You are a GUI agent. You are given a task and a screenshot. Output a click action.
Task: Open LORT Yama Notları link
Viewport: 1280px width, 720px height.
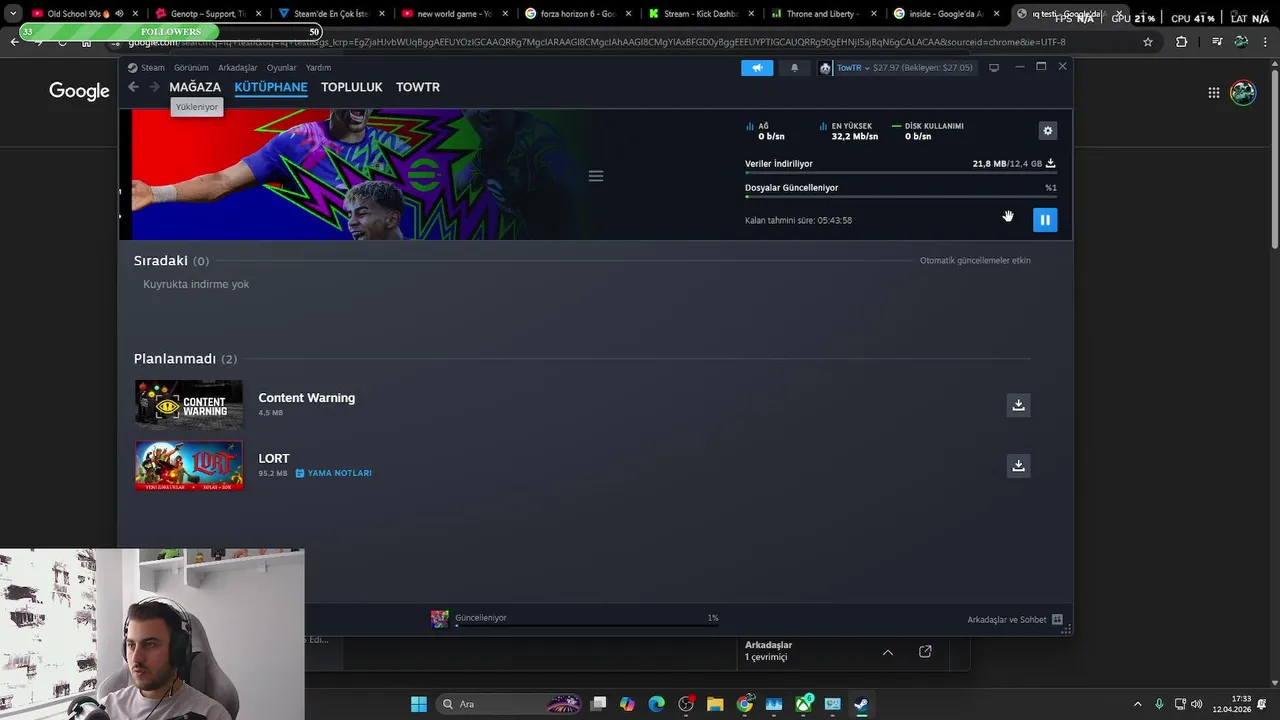click(333, 473)
